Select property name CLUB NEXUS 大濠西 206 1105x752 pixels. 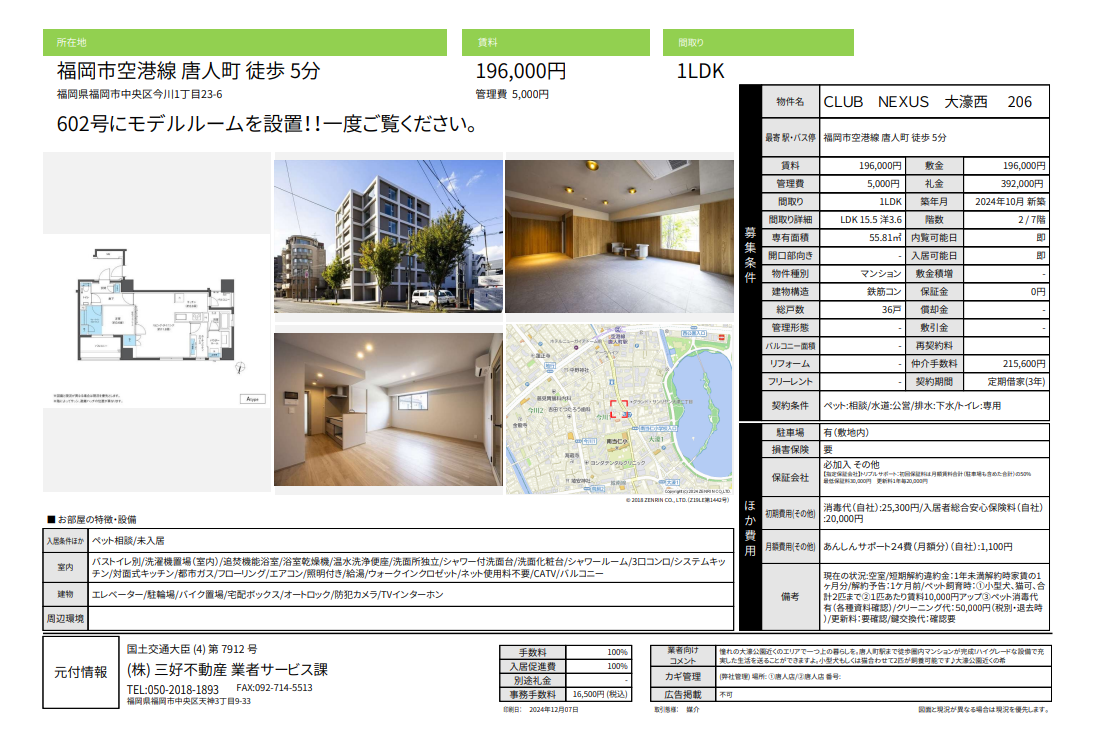coord(927,102)
